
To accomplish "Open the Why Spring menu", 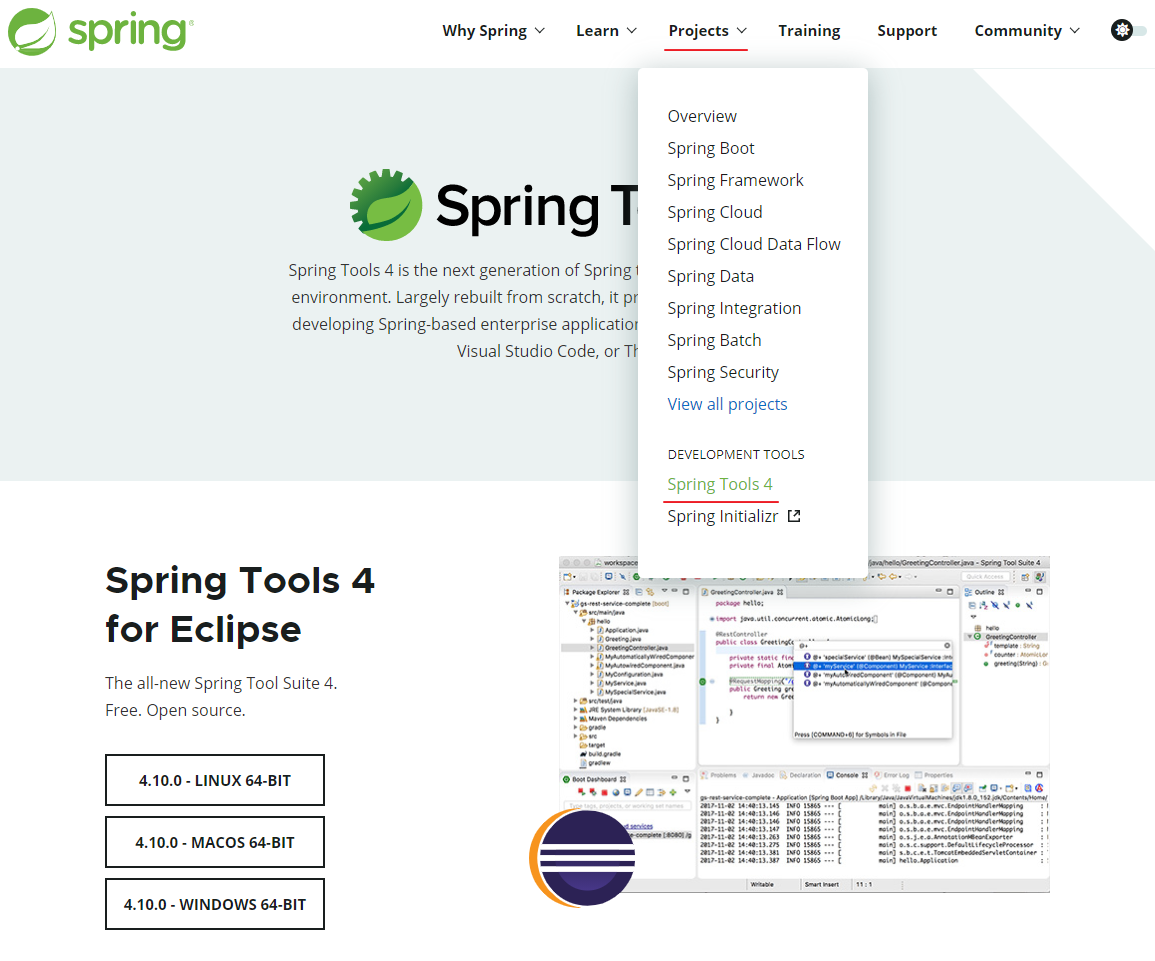I will tap(484, 31).
